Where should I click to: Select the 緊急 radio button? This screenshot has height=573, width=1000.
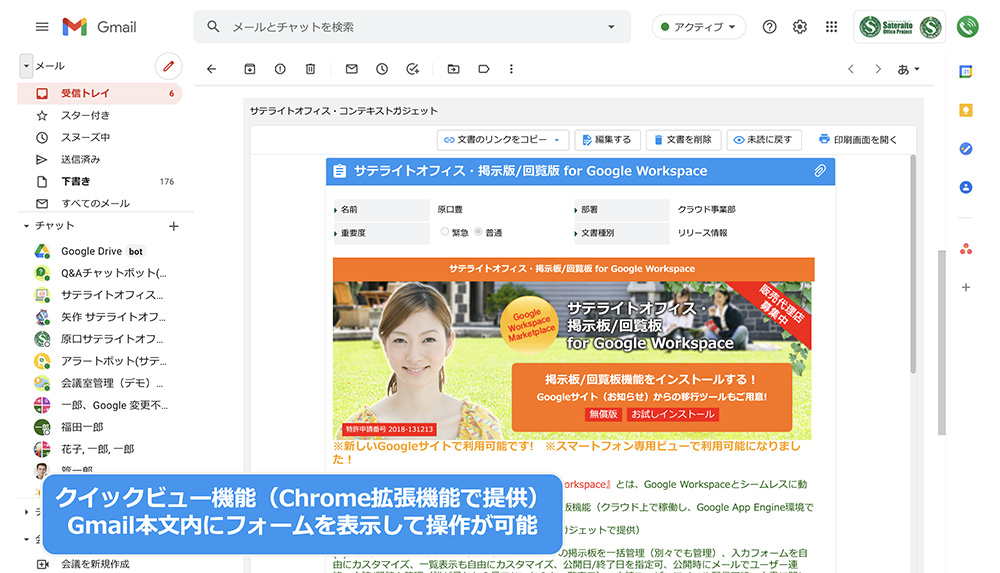[x=445, y=232]
